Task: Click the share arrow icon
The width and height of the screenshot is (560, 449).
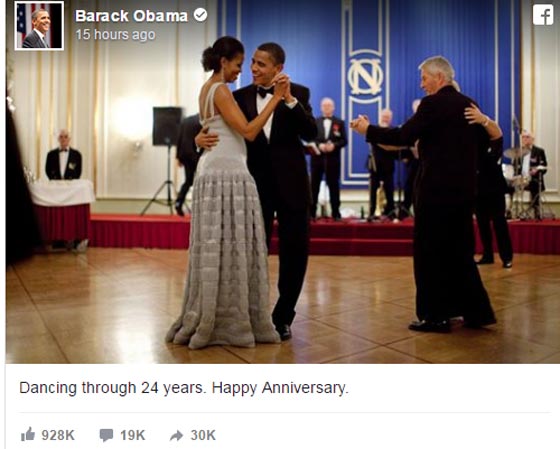Action: coord(176,435)
